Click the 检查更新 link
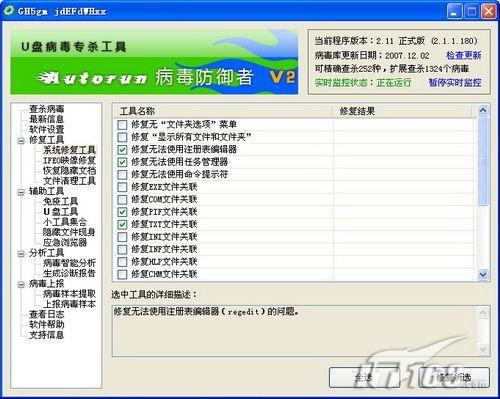Image resolution: width=500 pixels, height=399 pixels. click(464, 55)
